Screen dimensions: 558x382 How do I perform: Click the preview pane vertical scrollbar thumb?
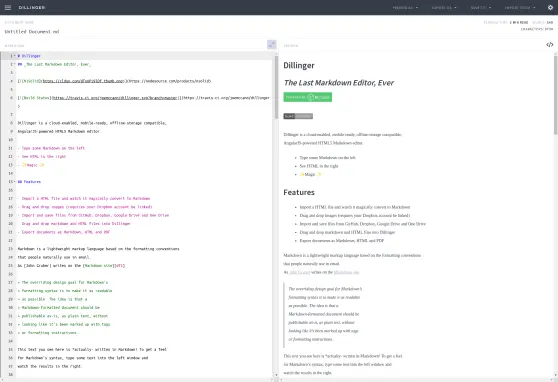(556, 95)
